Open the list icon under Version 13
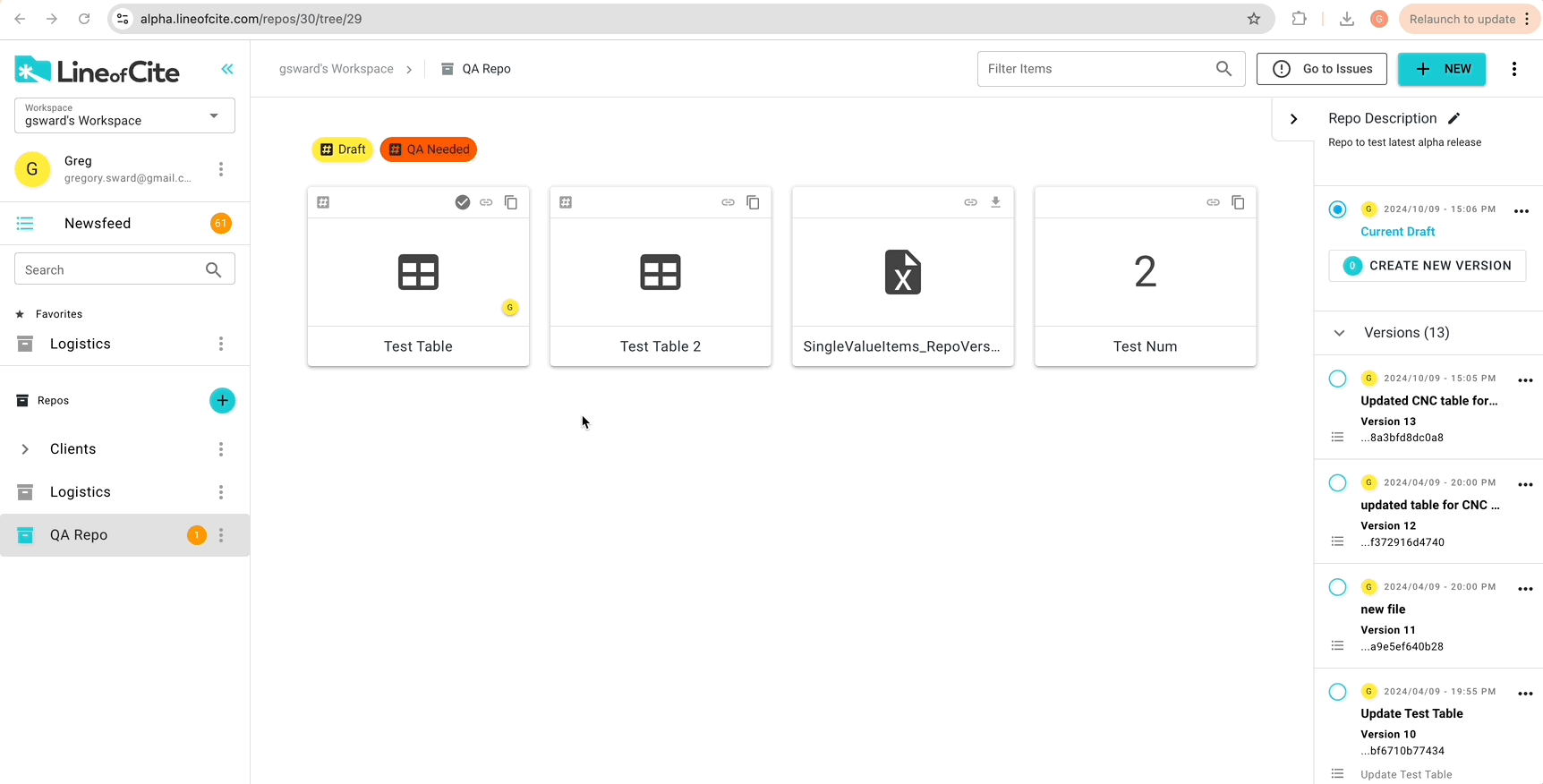Viewport: 1543px width, 784px height. 1337,438
